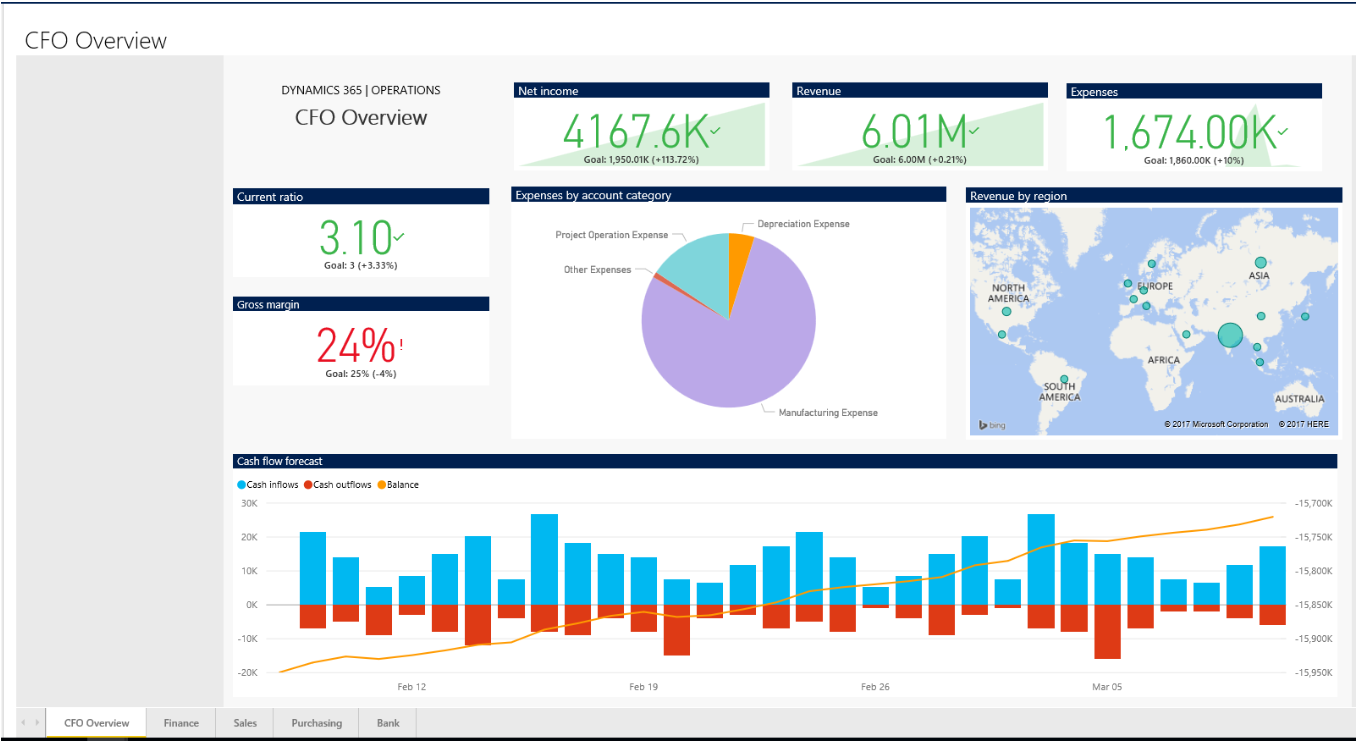
Task: Click the red exclamation mark beside 24%
Action: (401, 345)
